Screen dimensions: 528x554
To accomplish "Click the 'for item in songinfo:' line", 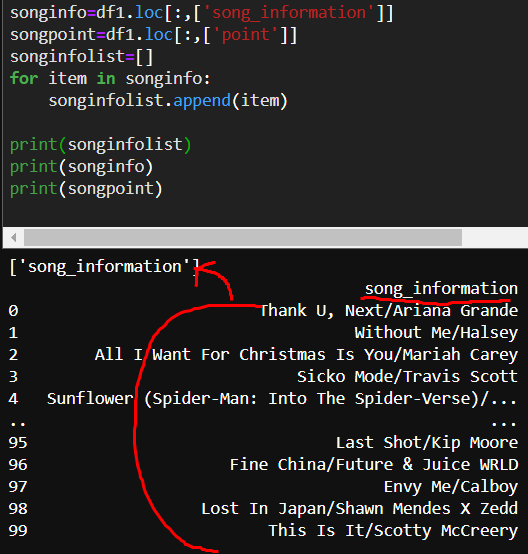I will pos(110,78).
